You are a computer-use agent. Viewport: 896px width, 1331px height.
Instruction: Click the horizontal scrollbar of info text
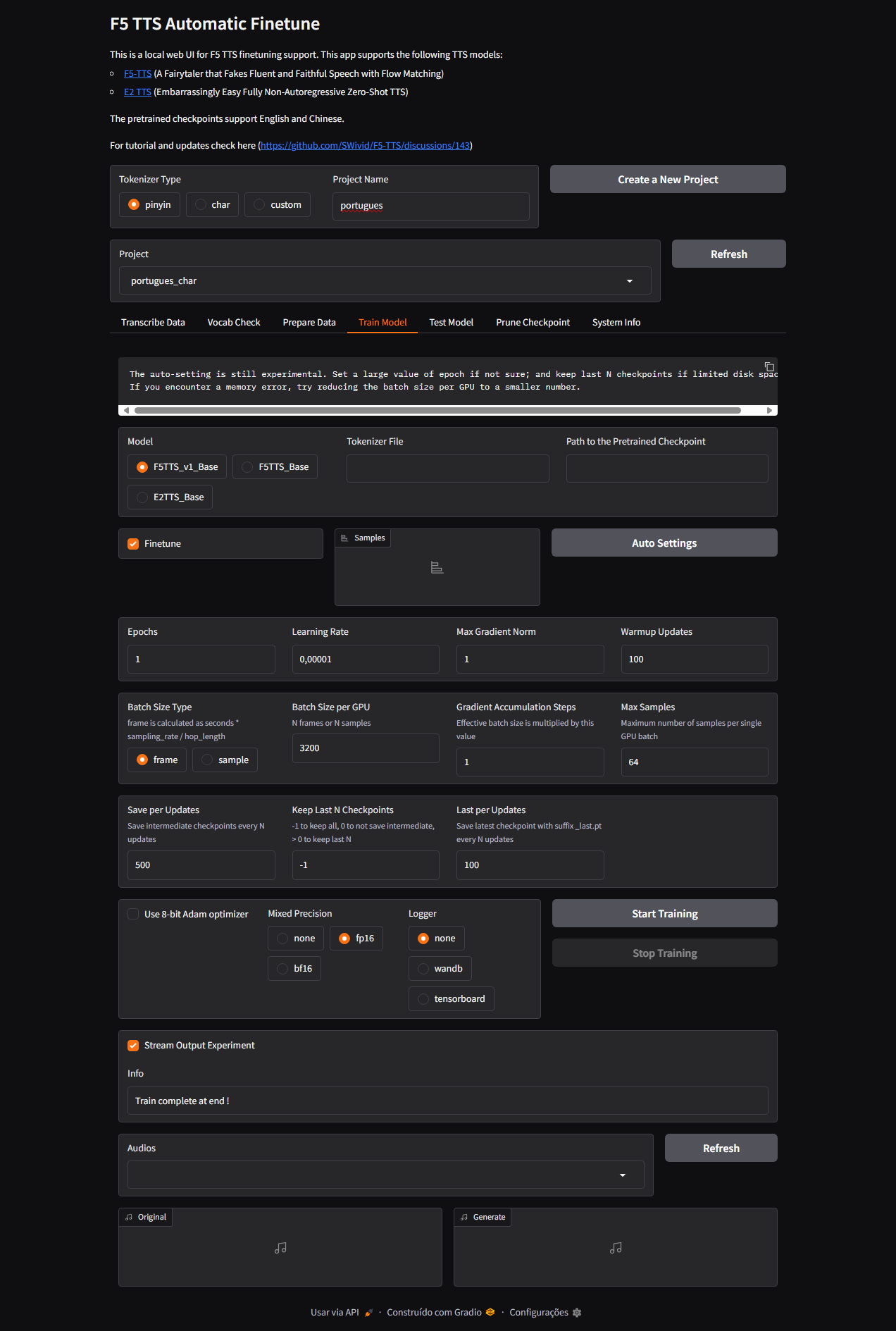tap(437, 410)
